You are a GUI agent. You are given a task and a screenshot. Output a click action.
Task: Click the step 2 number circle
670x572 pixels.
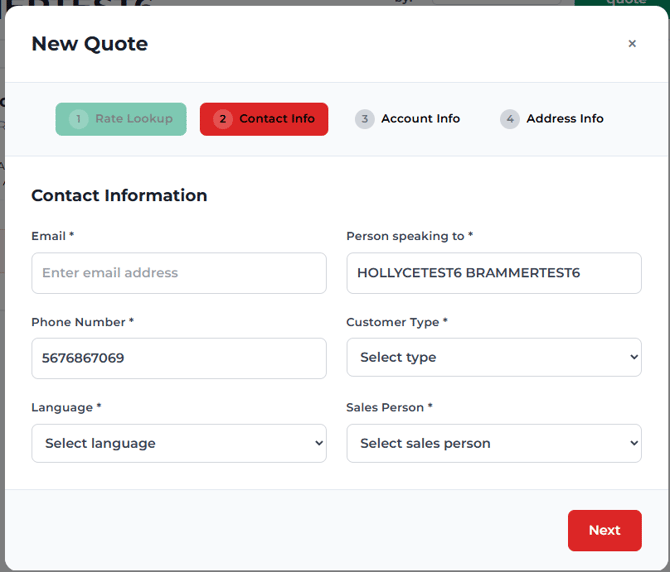tap(222, 119)
